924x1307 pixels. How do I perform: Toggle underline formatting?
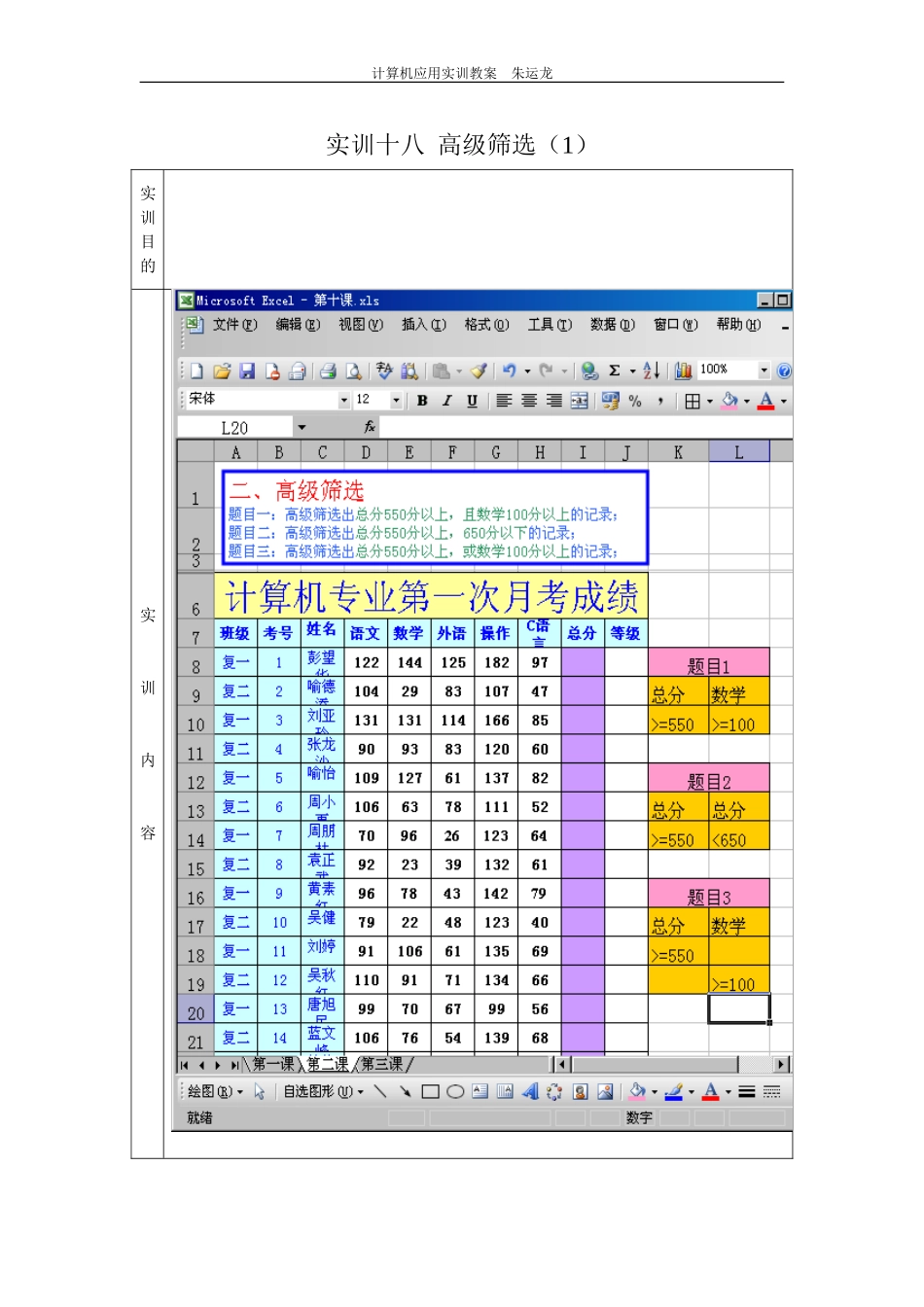tap(473, 401)
